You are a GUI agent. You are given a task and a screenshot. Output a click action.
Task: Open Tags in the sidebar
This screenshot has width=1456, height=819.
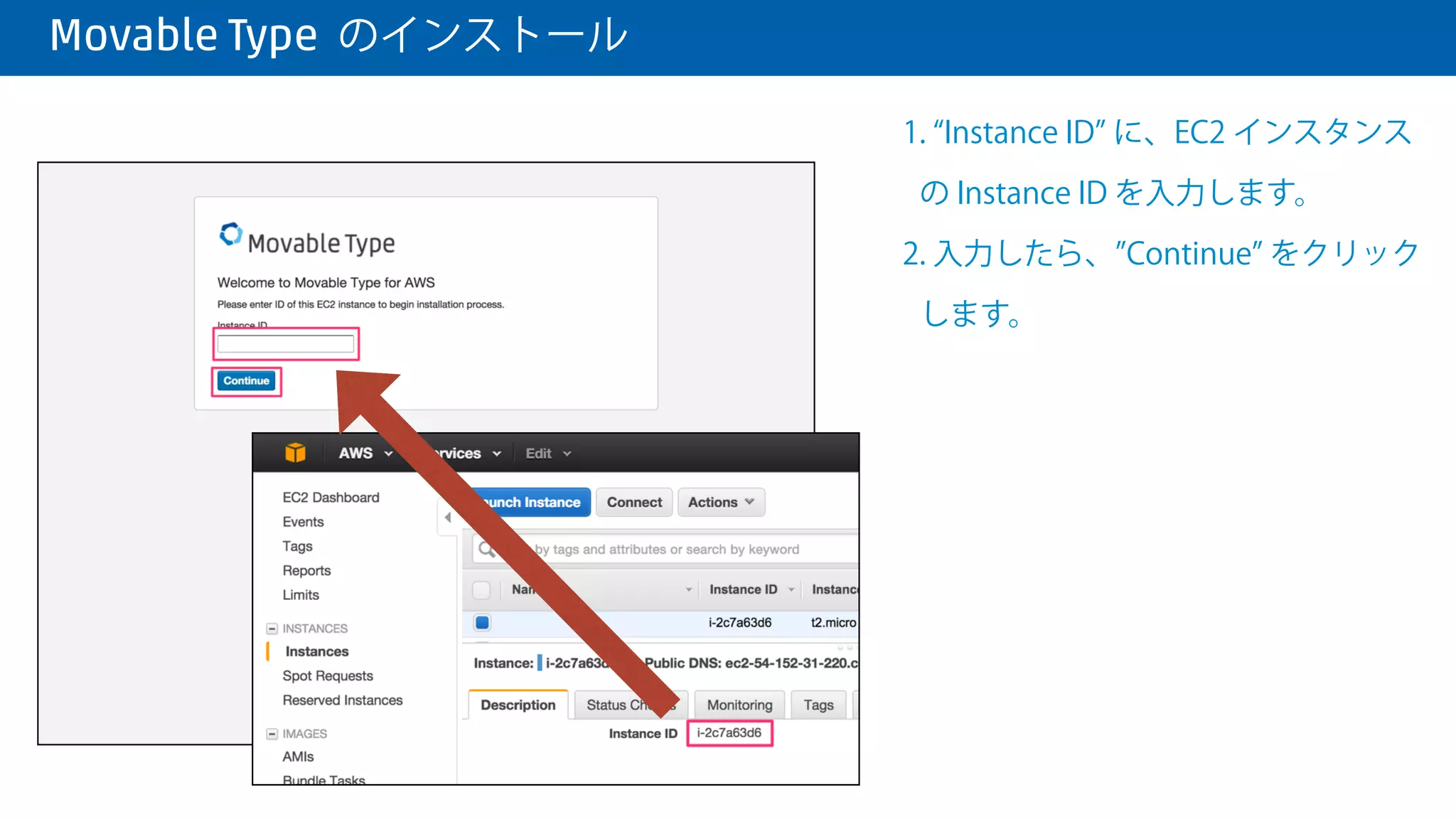(297, 546)
